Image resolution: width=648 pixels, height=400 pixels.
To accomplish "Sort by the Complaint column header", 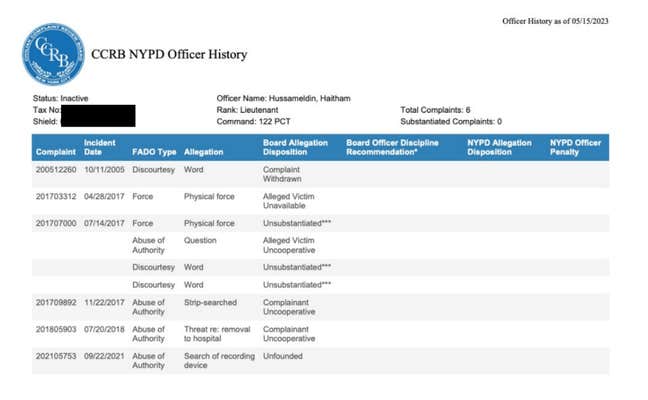I will coord(56,151).
